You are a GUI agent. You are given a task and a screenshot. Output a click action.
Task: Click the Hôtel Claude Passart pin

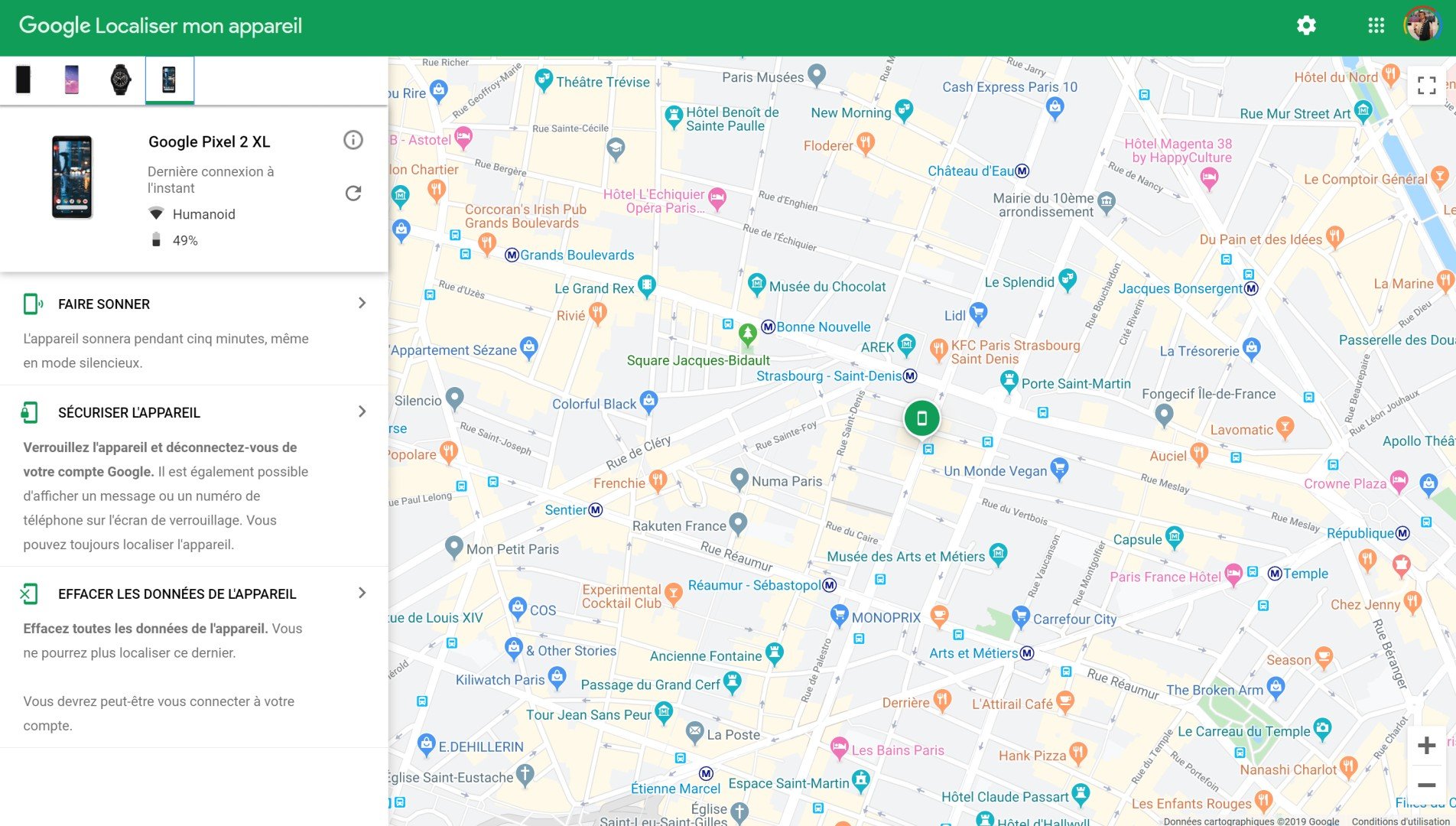(x=1081, y=795)
